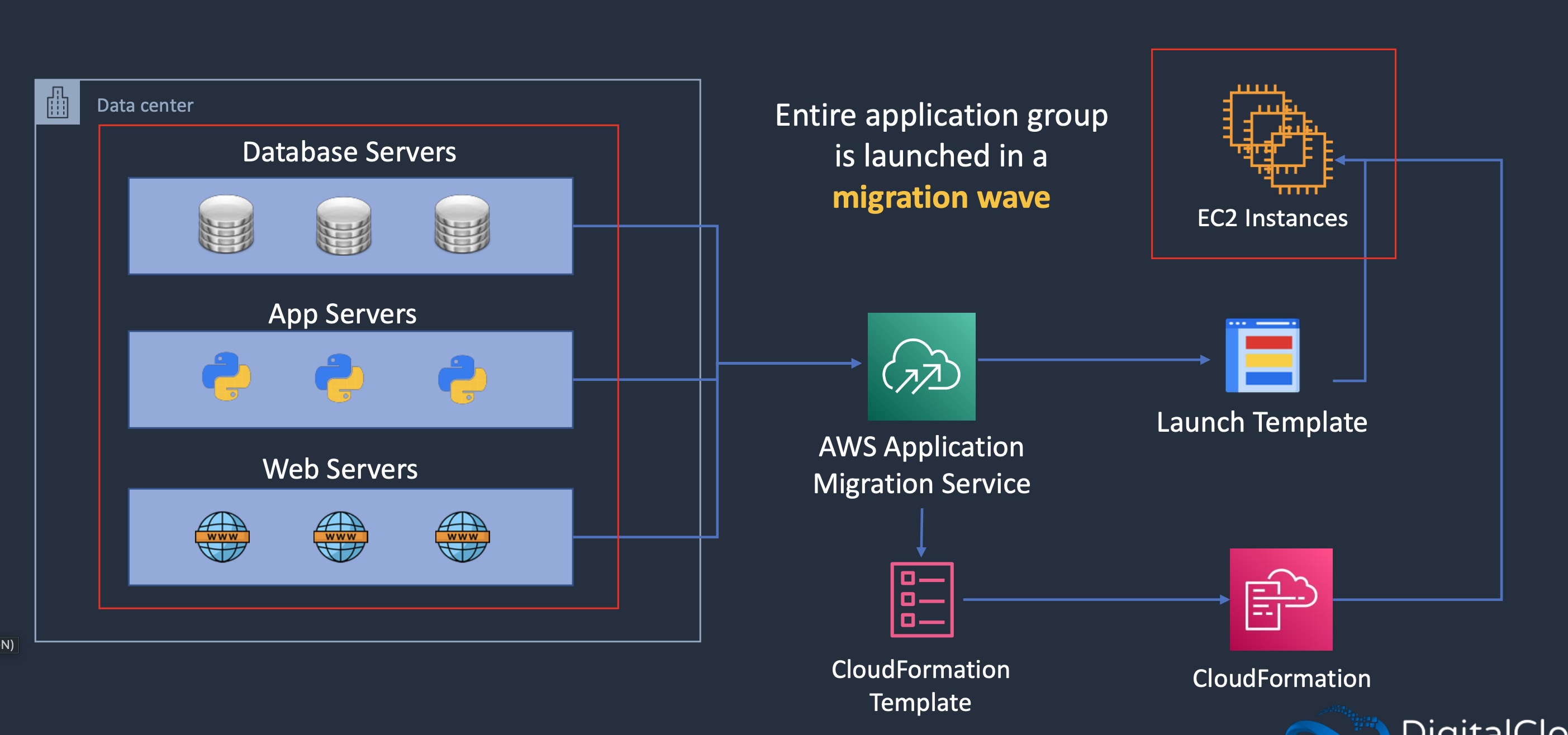Click the rightmost www globe icon
Image resolution: width=1568 pixels, height=735 pixels.
[462, 537]
